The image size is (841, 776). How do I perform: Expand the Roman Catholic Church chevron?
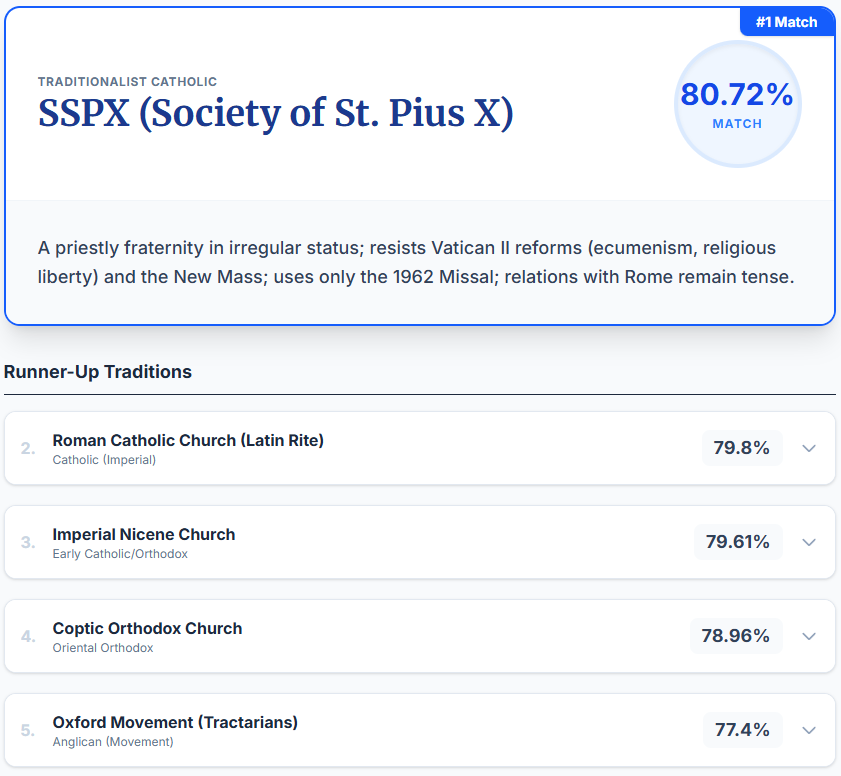point(809,448)
